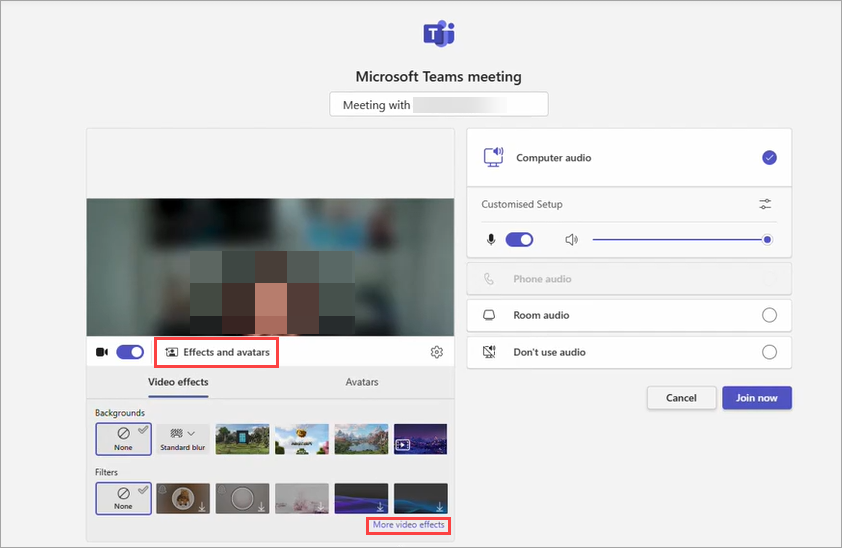Select Computer audio checkmark option
The height and width of the screenshot is (548, 842).
coord(770,158)
